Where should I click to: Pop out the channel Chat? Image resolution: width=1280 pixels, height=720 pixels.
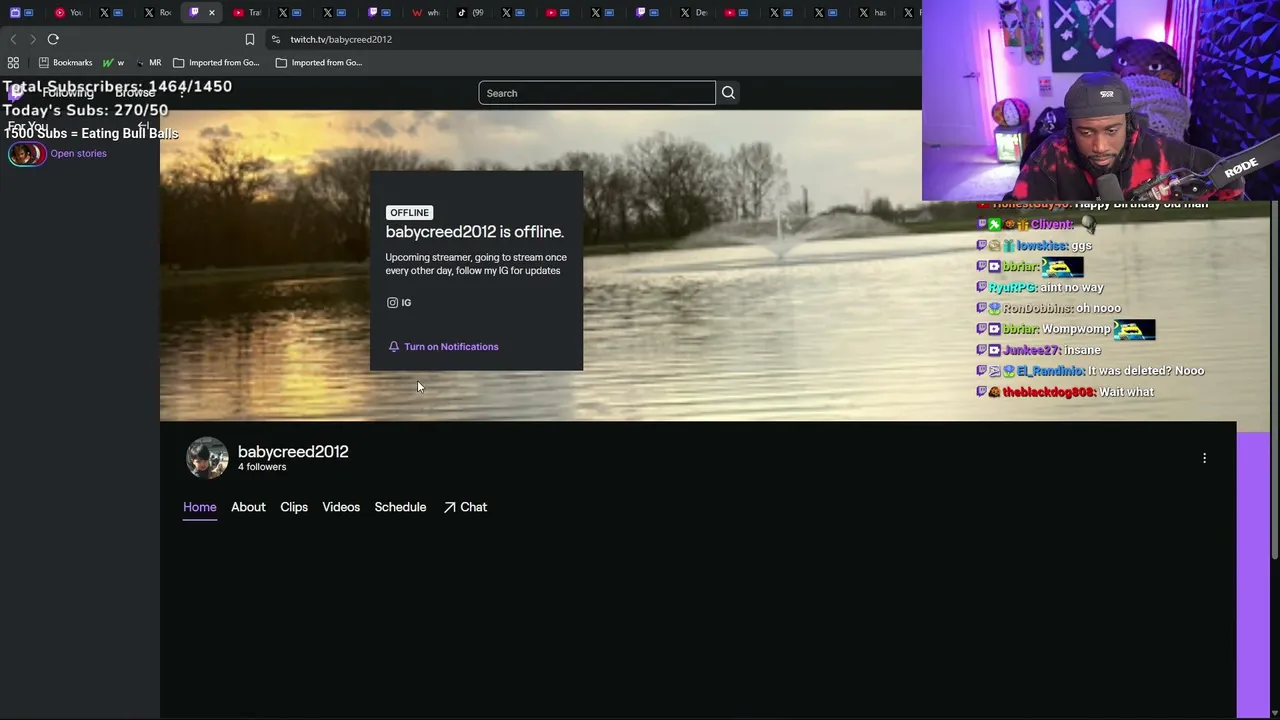465,507
